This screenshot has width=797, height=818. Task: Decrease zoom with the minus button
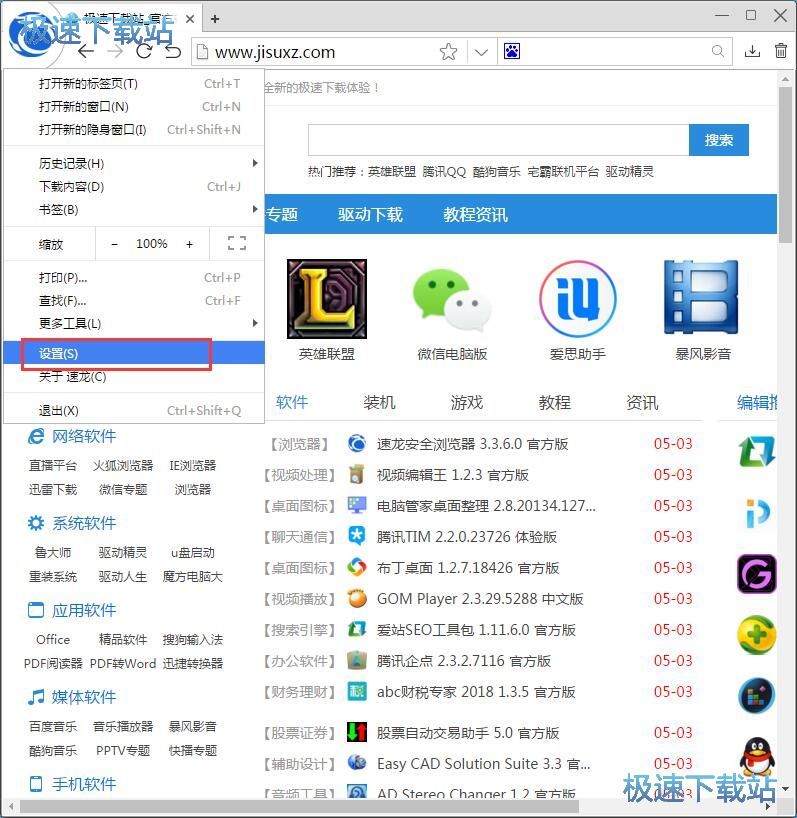115,244
